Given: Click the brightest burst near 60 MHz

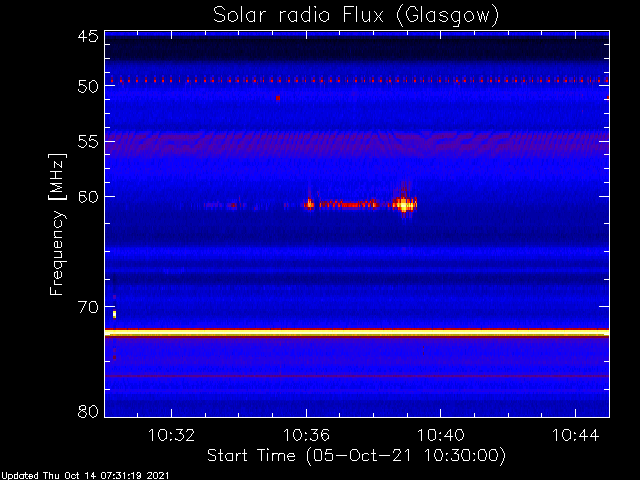Looking at the screenshot, I should (404, 204).
